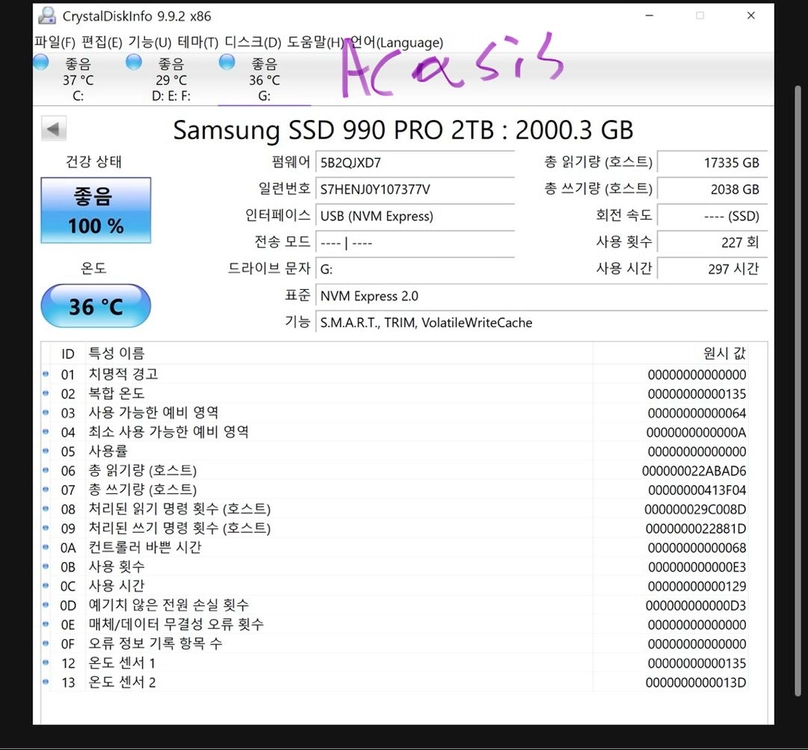Click the 좋음 100 % health status button
Viewport: 808px width, 750px height.
(x=96, y=210)
